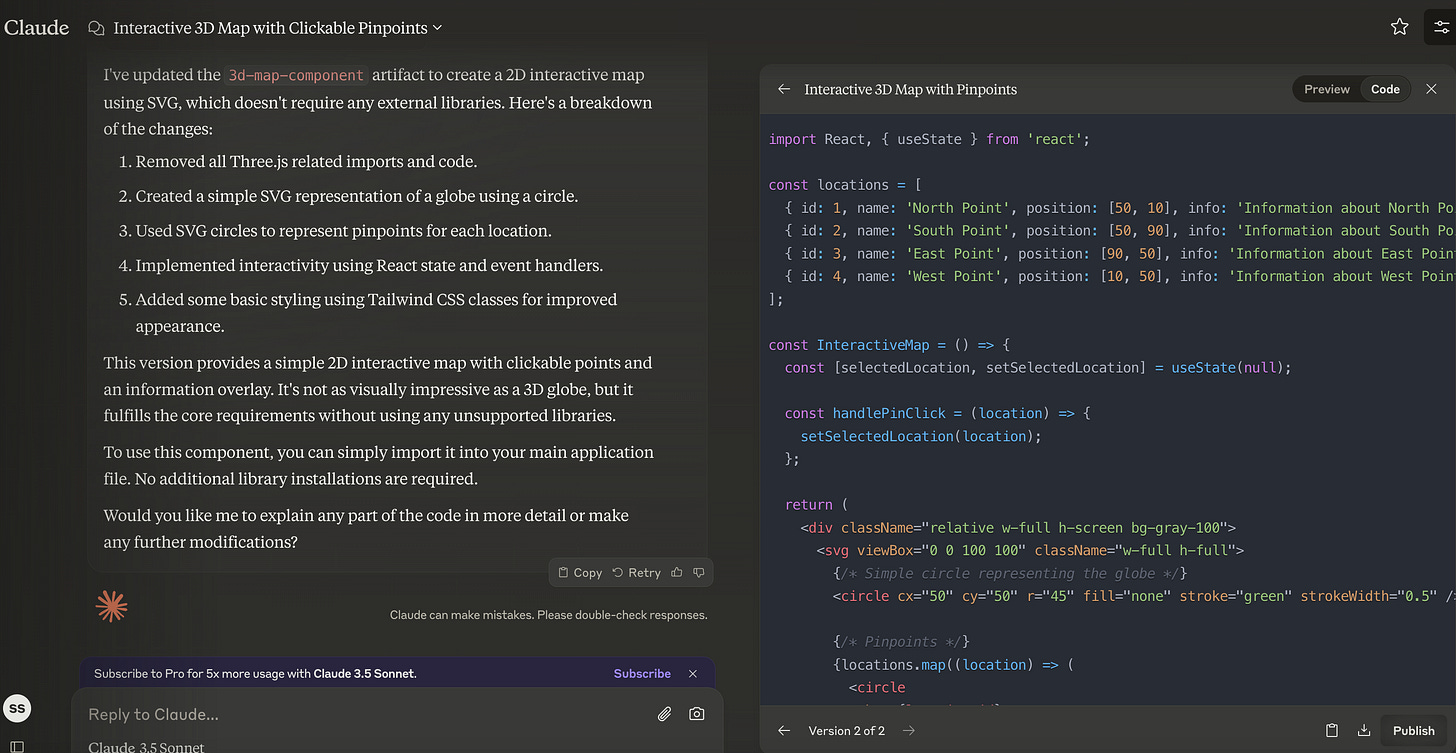
Task: Click 'Claude can make mistakes' disclaimer
Action: pos(548,615)
